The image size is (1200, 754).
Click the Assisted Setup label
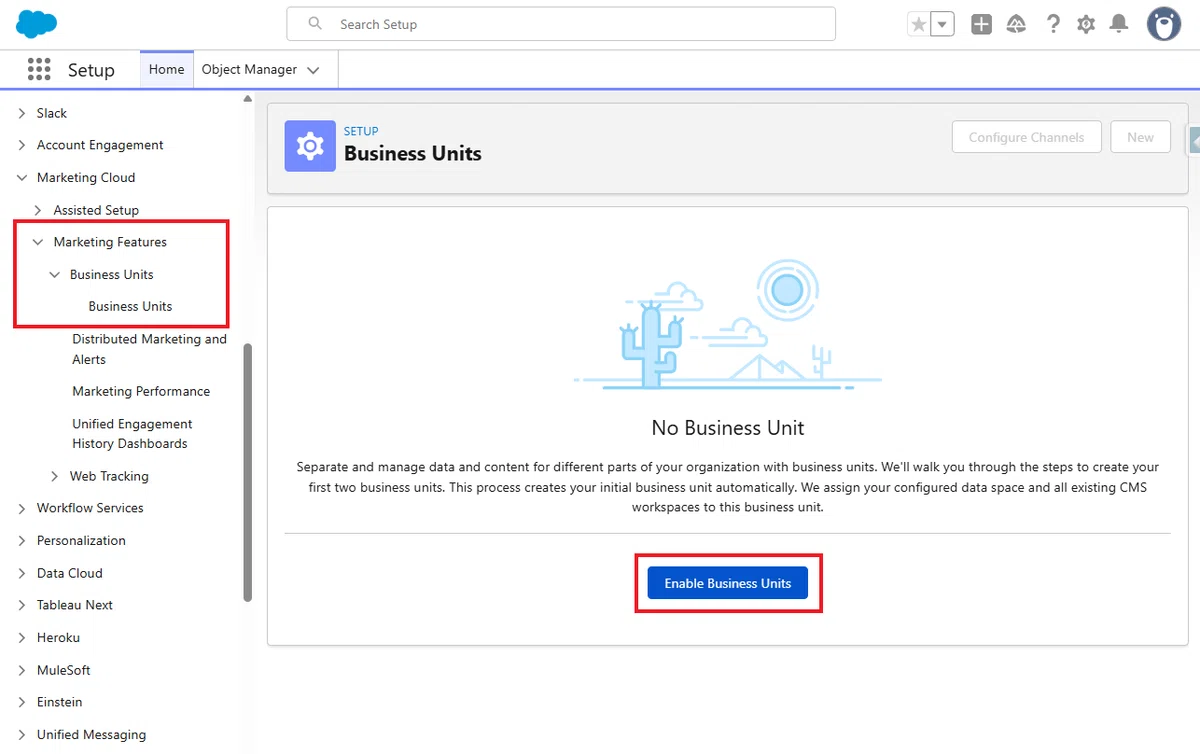[96, 210]
